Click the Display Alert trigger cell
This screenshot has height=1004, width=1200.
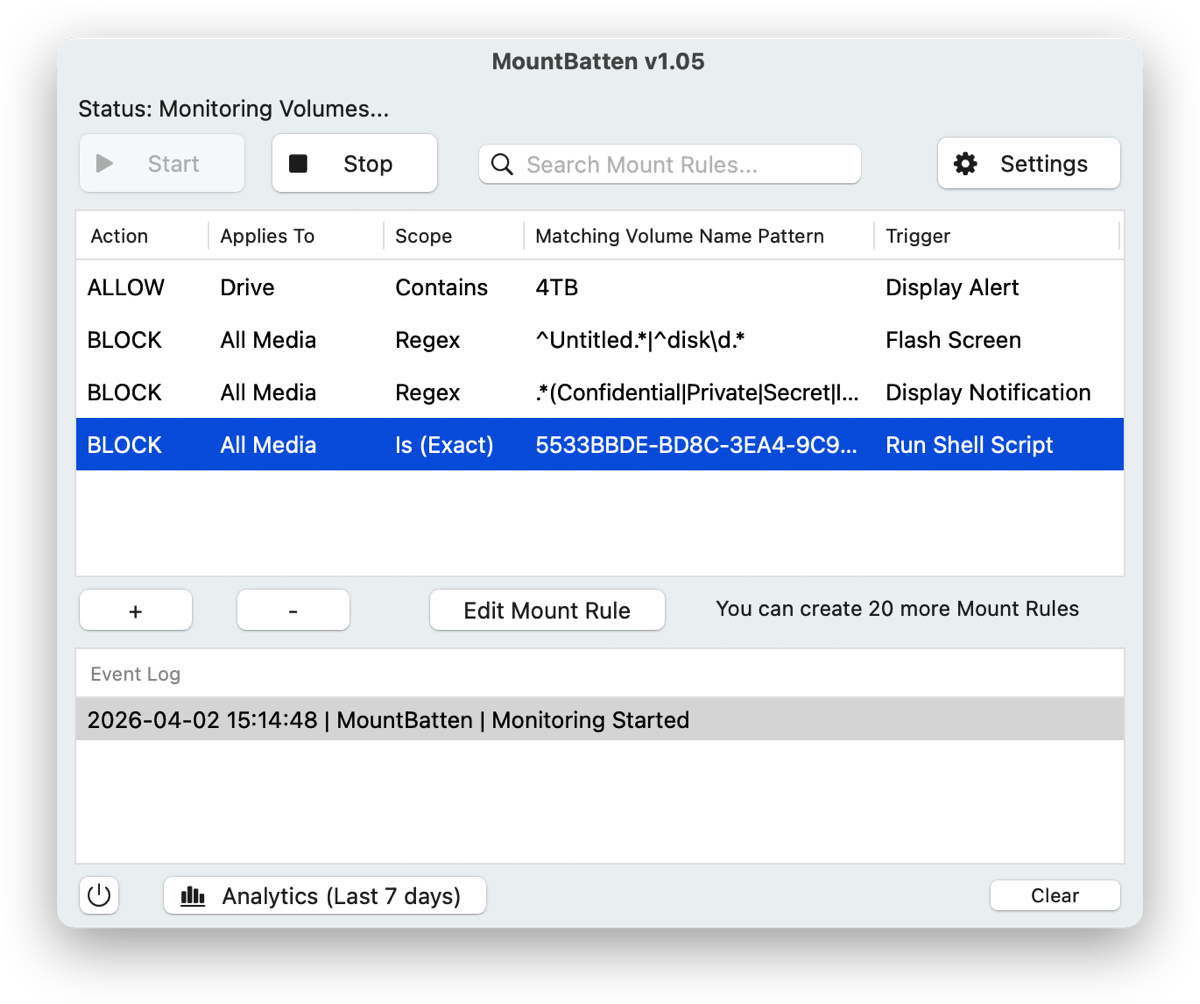point(952,288)
